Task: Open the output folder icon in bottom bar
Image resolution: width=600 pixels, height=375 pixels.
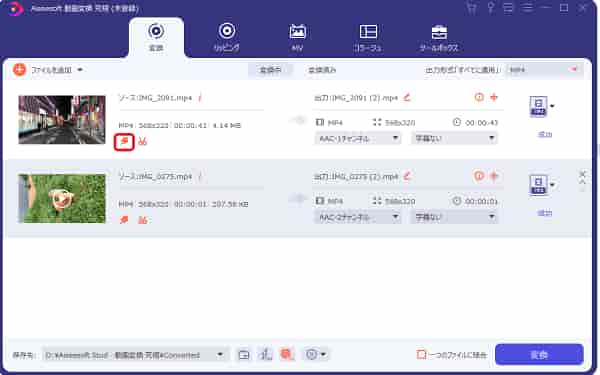Action: [x=244, y=355]
